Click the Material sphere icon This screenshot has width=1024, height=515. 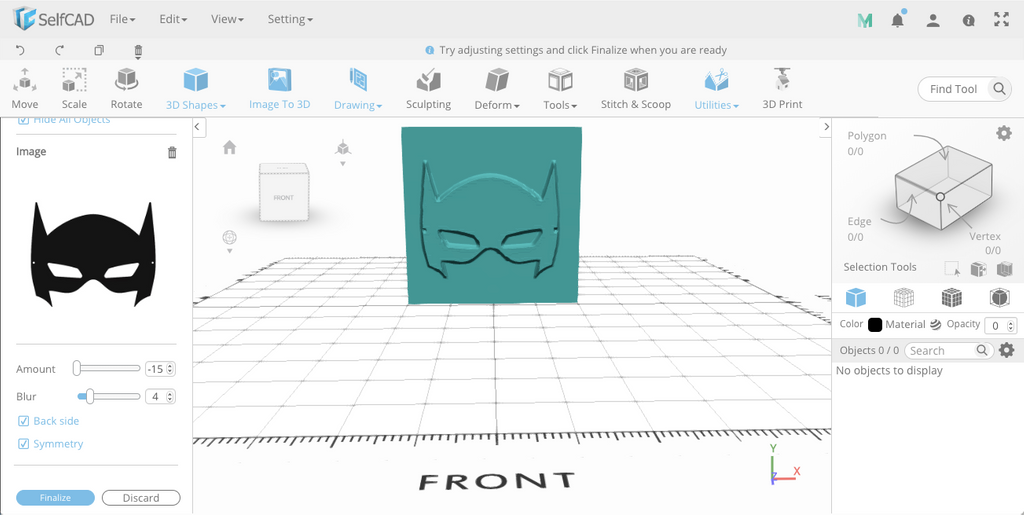tap(935, 324)
